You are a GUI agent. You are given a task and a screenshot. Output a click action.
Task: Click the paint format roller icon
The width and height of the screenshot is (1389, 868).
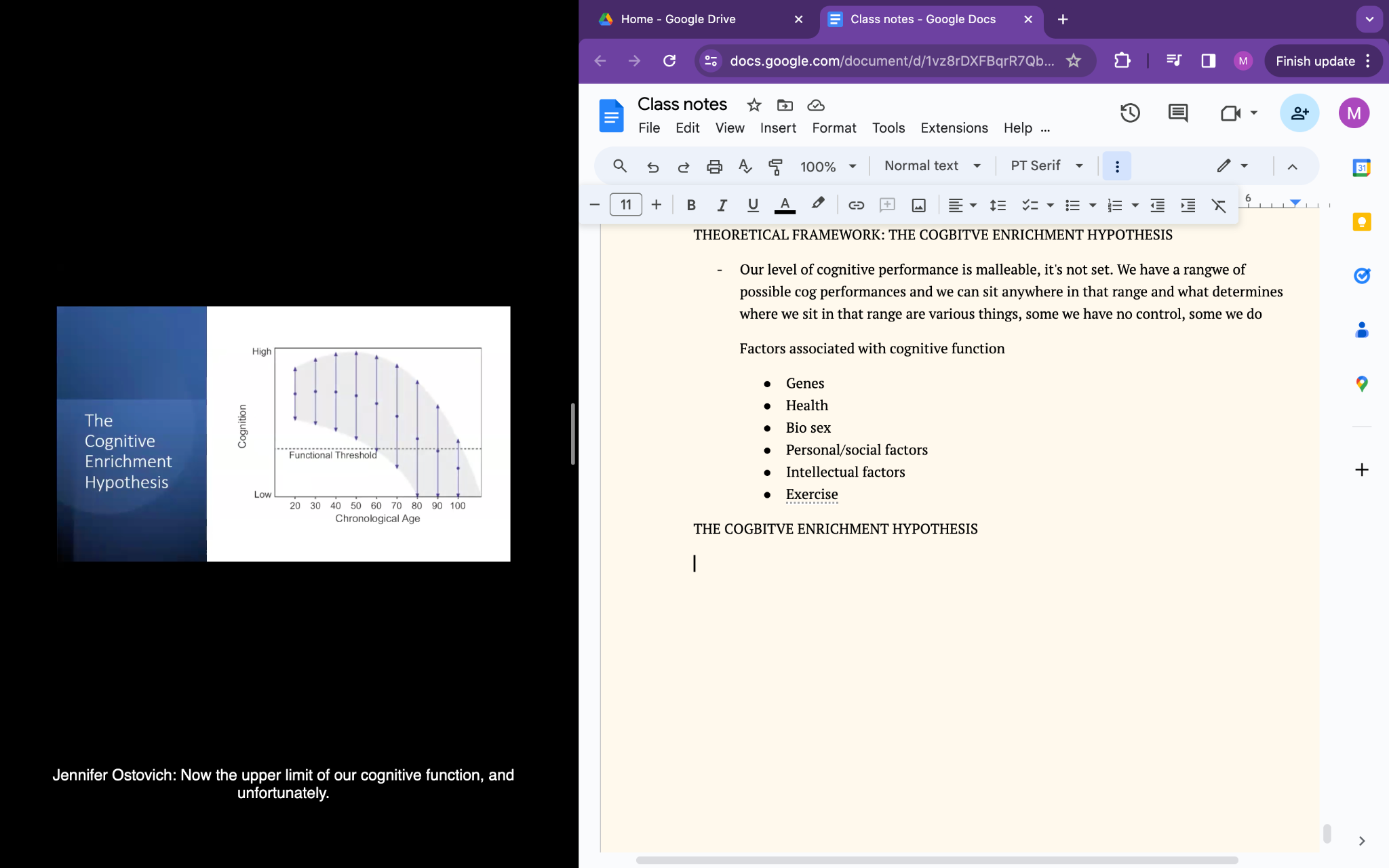(x=775, y=166)
